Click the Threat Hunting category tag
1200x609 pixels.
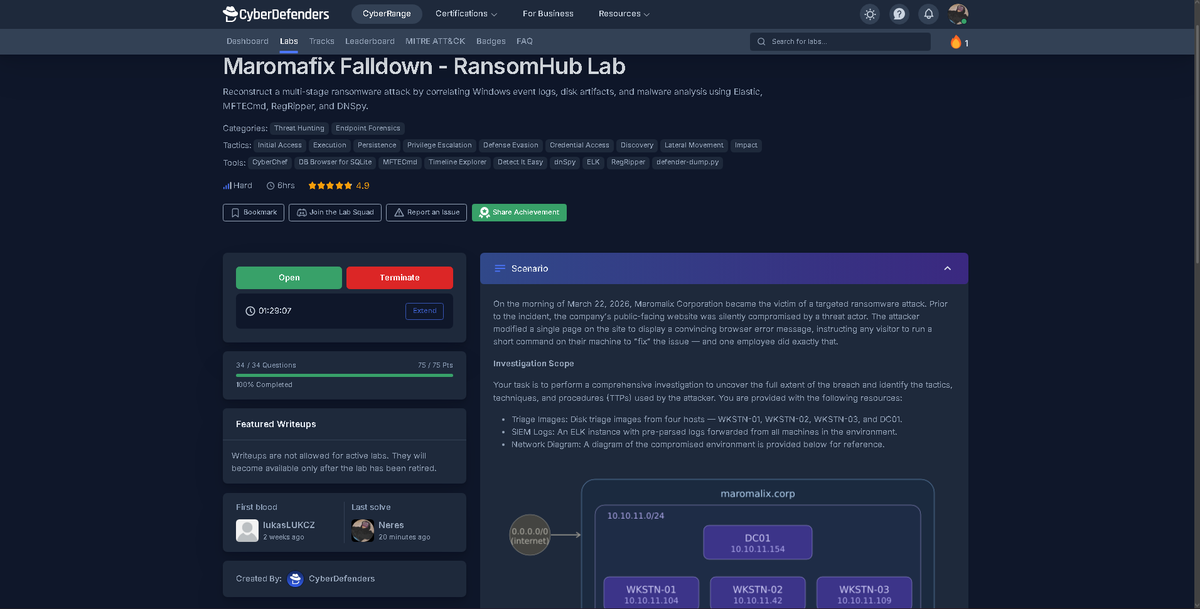click(299, 128)
